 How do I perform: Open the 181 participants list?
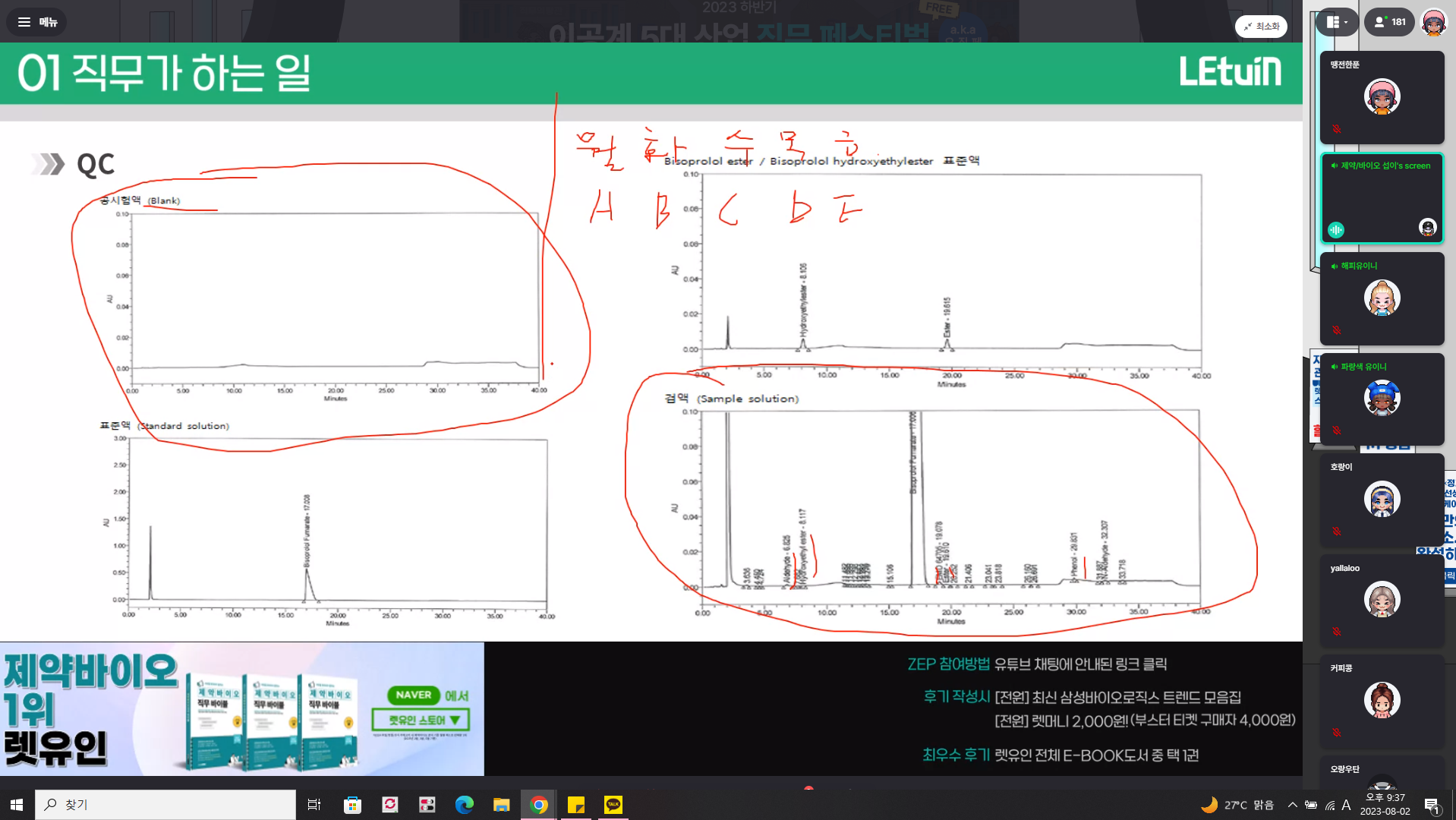[x=1389, y=22]
